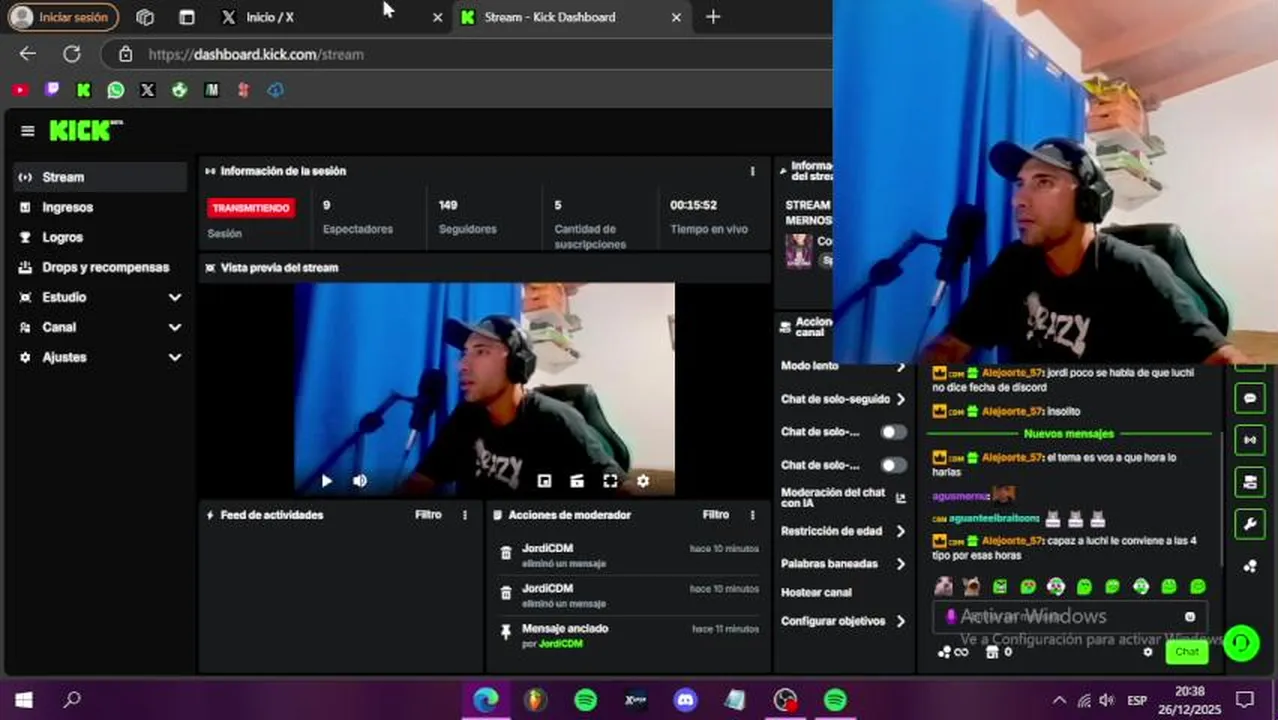Image resolution: width=1278 pixels, height=720 pixels.
Task: Open Configurar objetivos
Action: 844,621
